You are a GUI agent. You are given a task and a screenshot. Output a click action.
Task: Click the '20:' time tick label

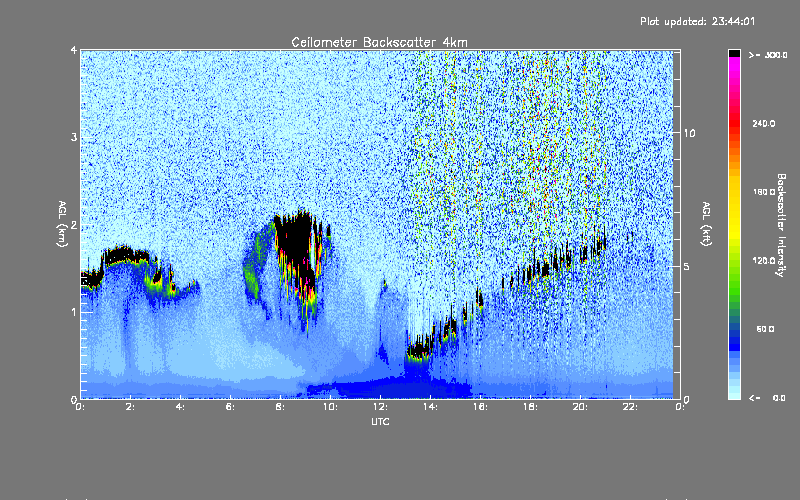tap(580, 407)
